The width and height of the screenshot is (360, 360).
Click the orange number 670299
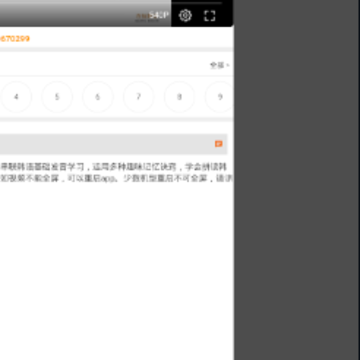click(15, 38)
